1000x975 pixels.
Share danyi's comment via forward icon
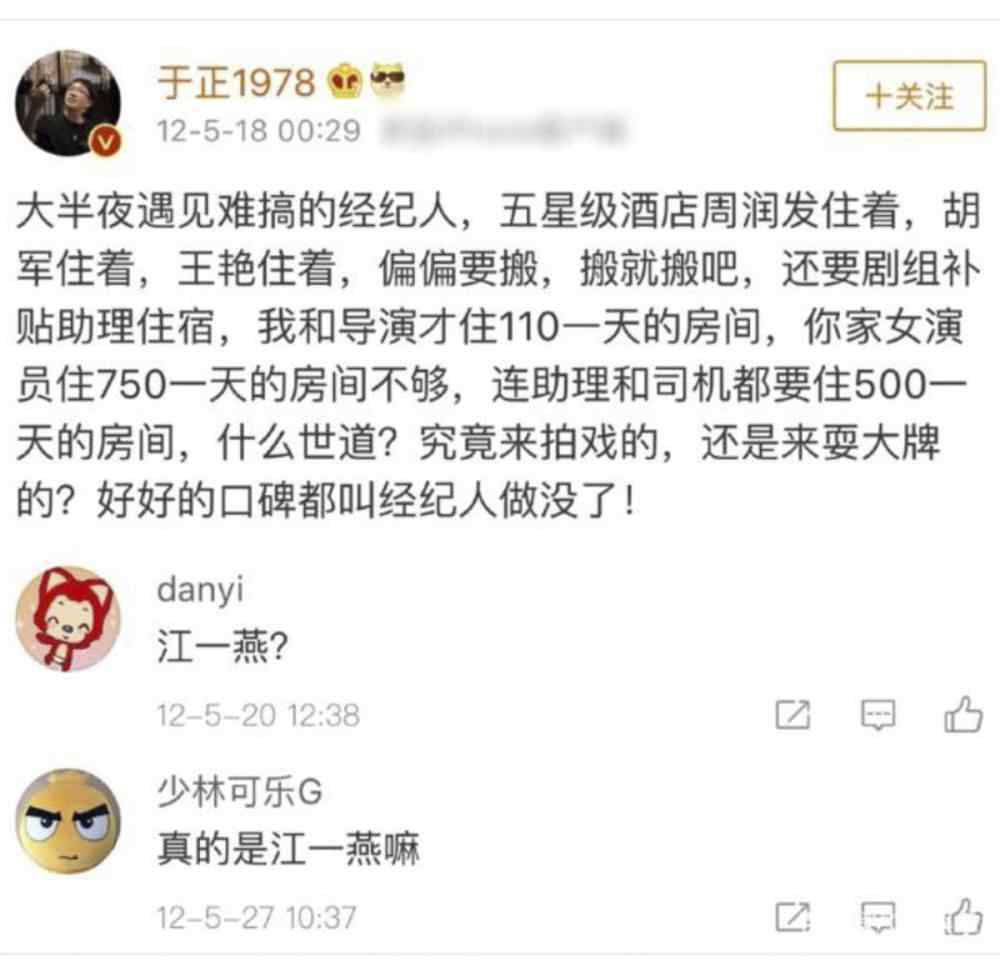793,714
